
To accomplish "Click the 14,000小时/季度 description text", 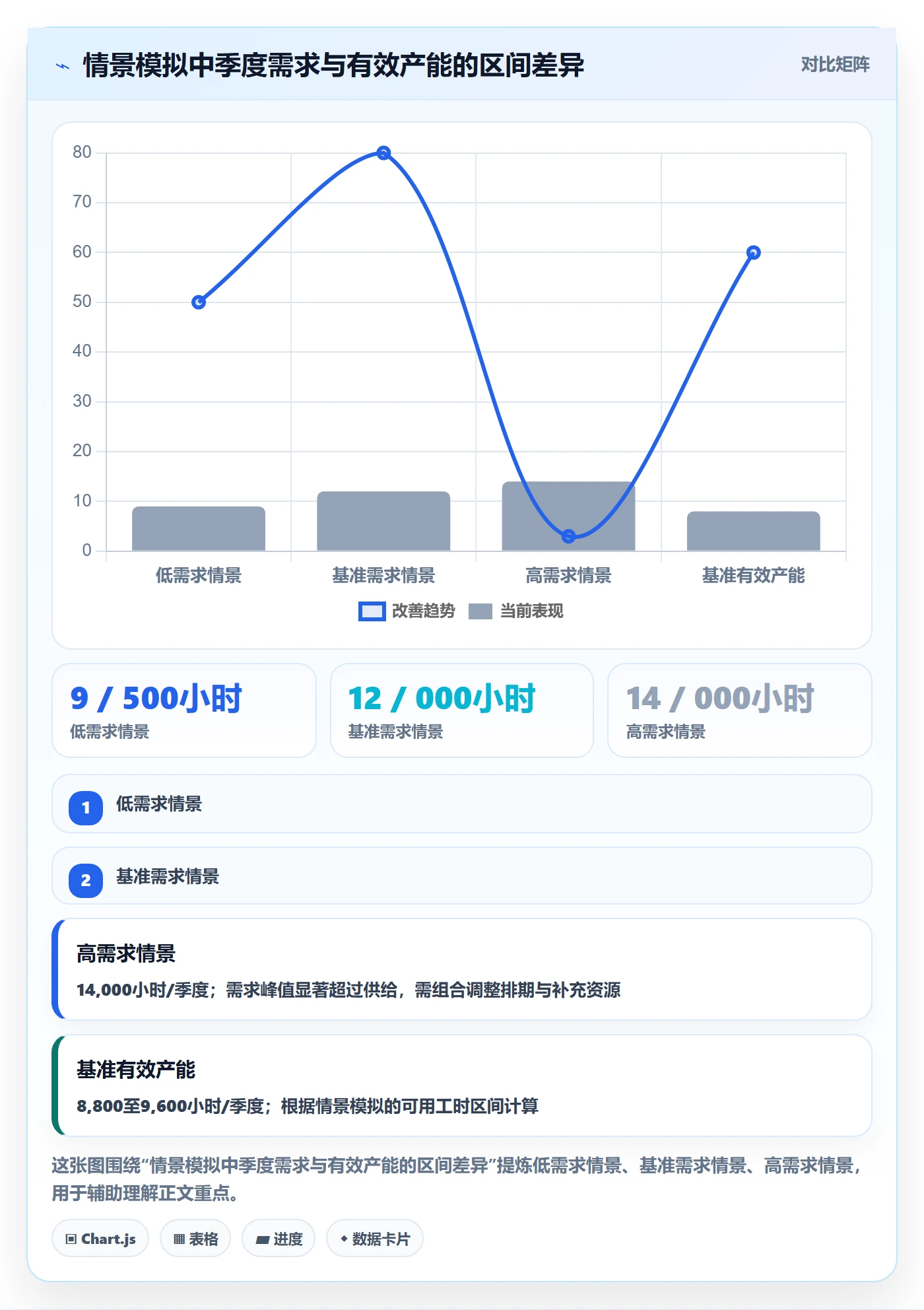I will pos(348,990).
